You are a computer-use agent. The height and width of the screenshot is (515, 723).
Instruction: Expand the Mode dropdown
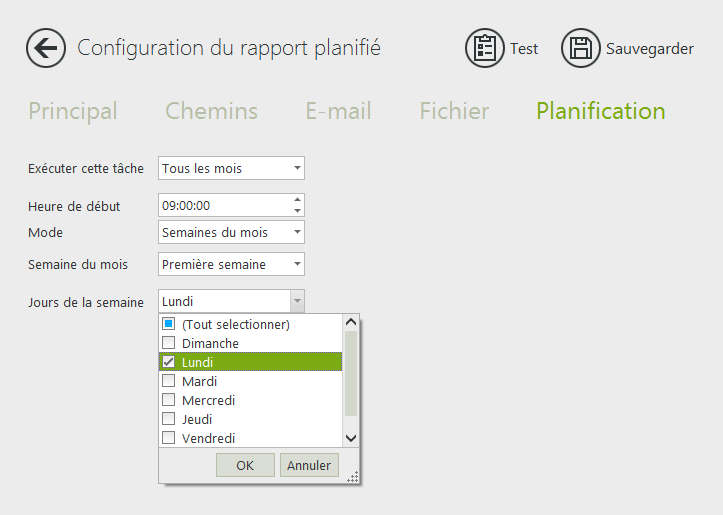click(231, 233)
